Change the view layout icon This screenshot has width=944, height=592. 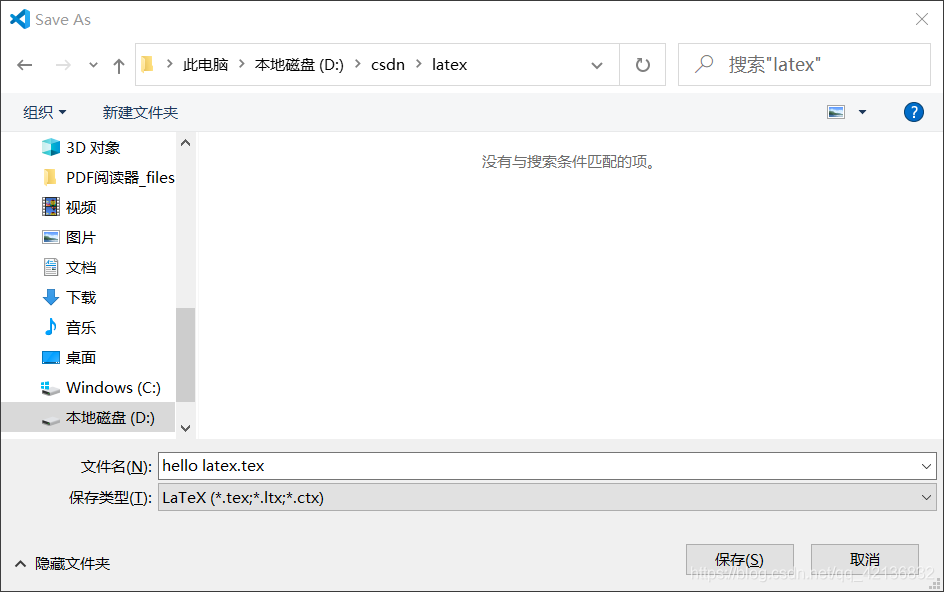[x=836, y=112]
